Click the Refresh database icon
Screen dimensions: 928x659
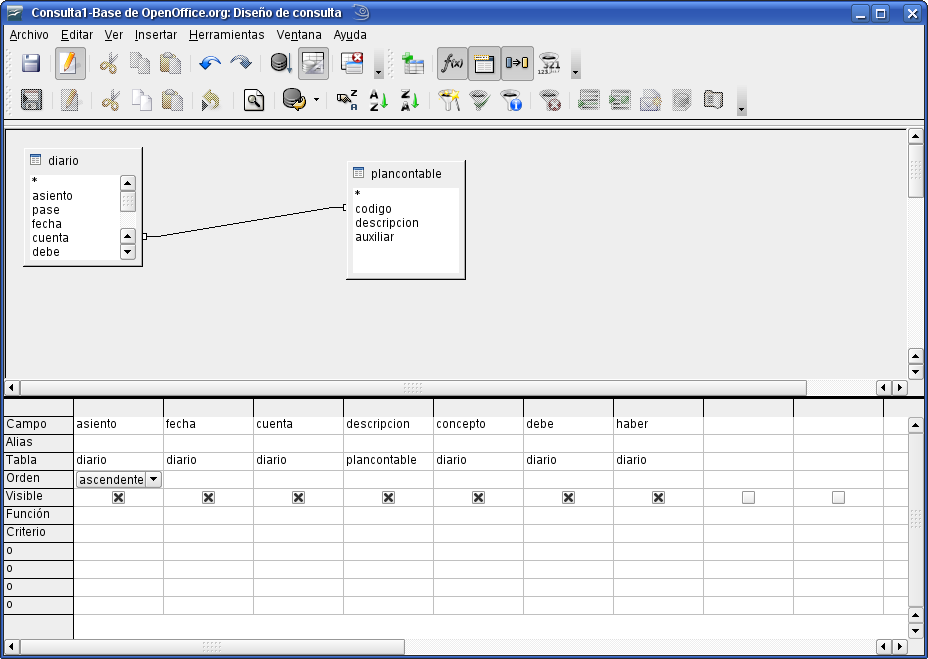pos(294,100)
